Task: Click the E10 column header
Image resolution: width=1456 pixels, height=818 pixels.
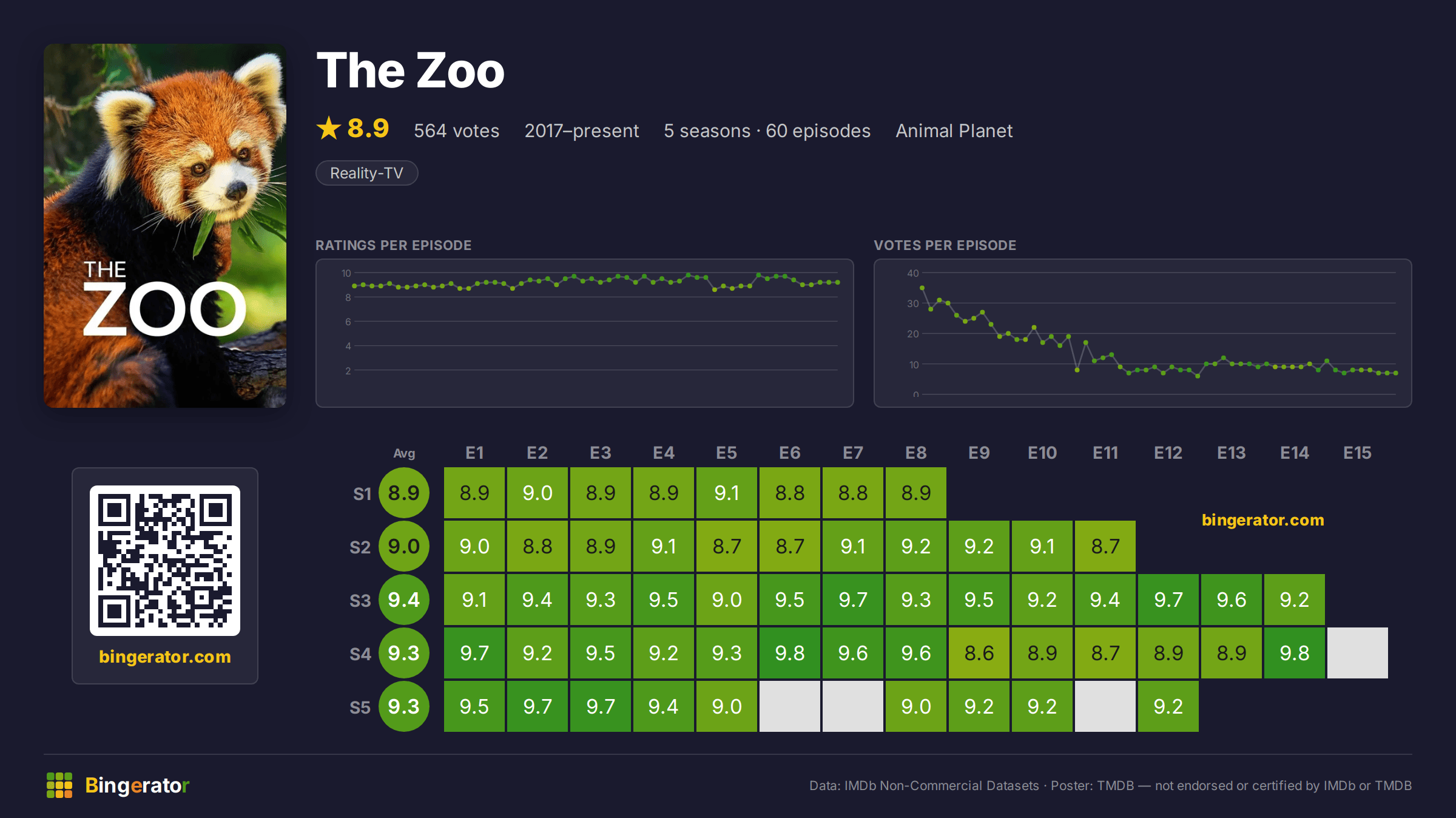Action: click(1042, 453)
